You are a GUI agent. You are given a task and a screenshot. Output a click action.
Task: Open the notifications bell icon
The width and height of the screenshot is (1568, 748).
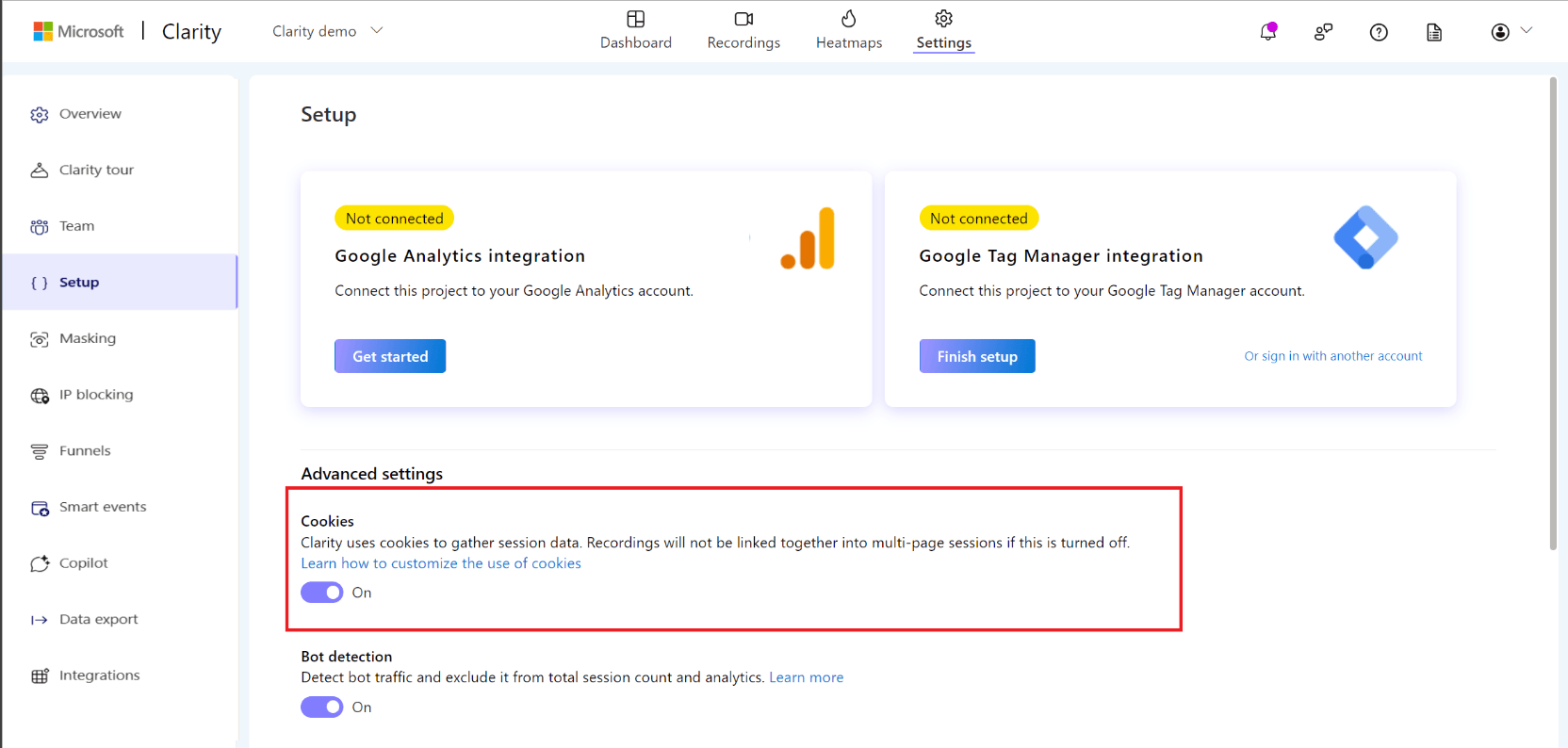pos(1268,32)
